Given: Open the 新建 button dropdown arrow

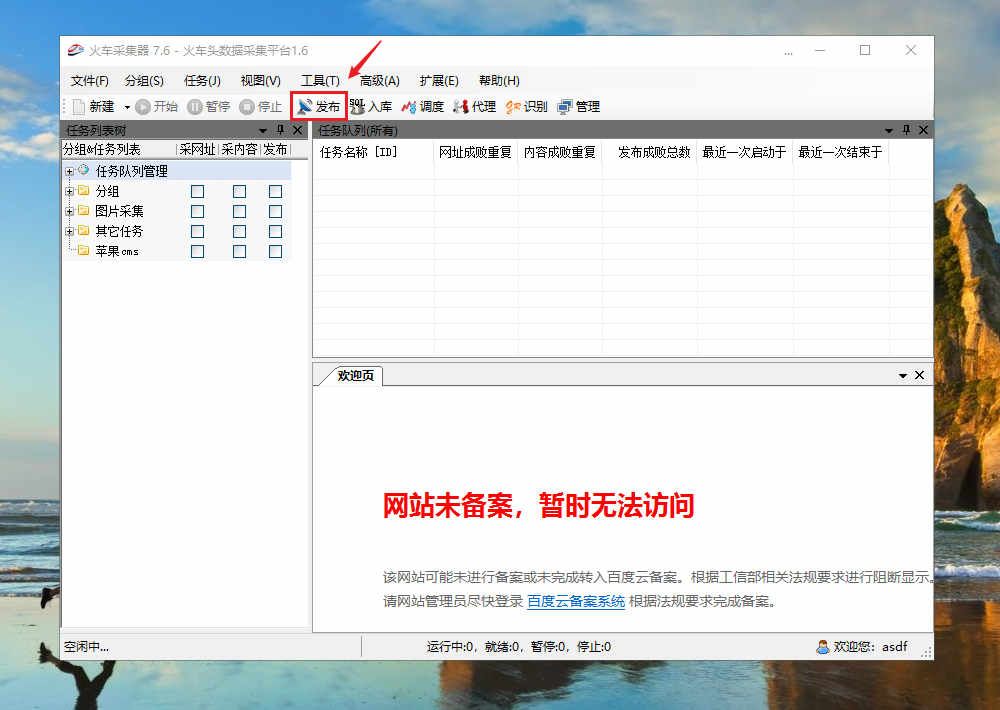Looking at the screenshot, I should click(x=127, y=106).
